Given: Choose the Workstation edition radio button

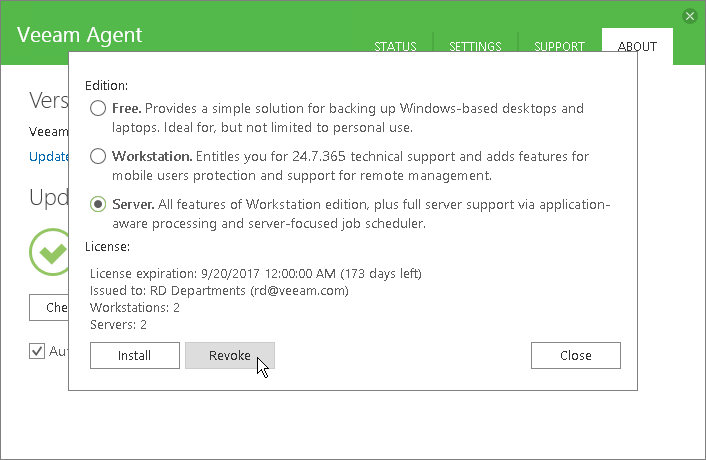Looking at the screenshot, I should tap(98, 156).
